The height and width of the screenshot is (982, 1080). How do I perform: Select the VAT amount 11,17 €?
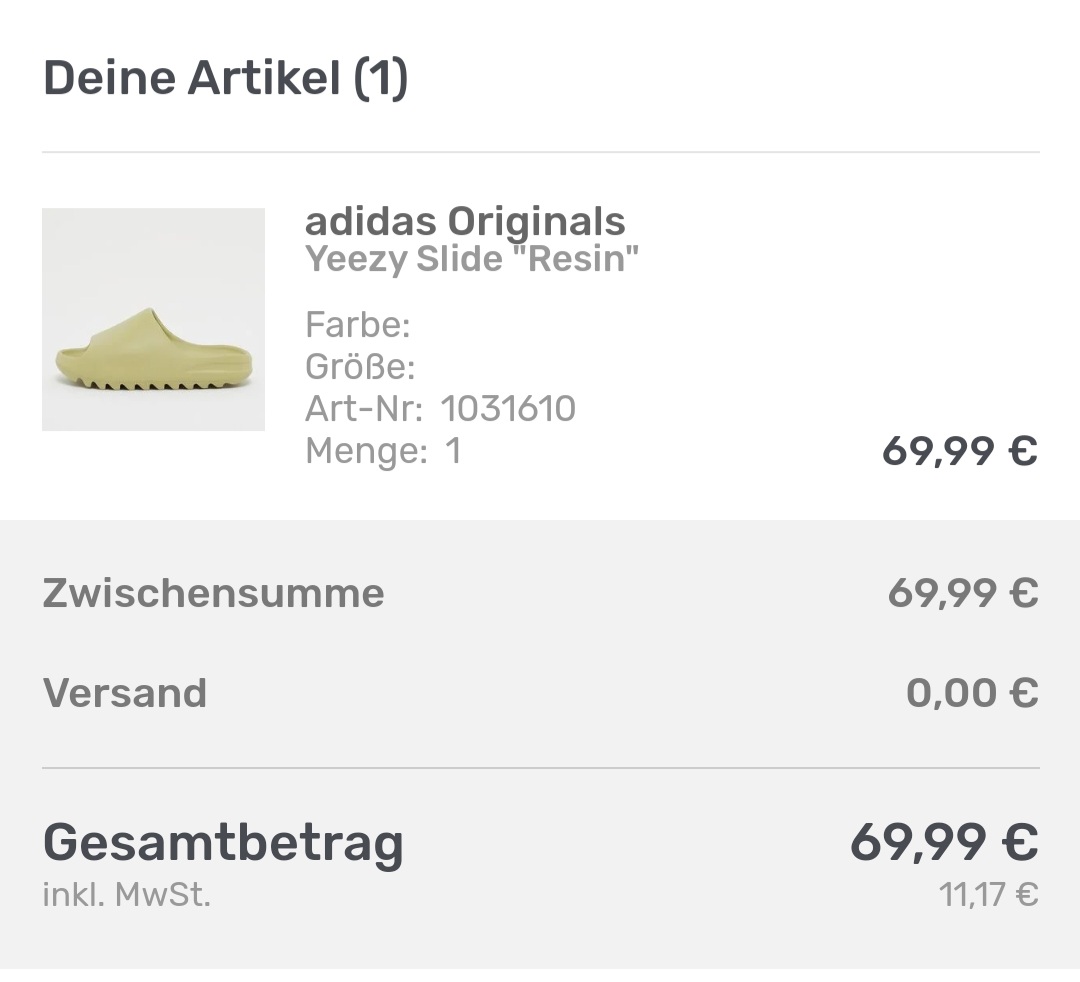pyautogui.click(x=988, y=894)
